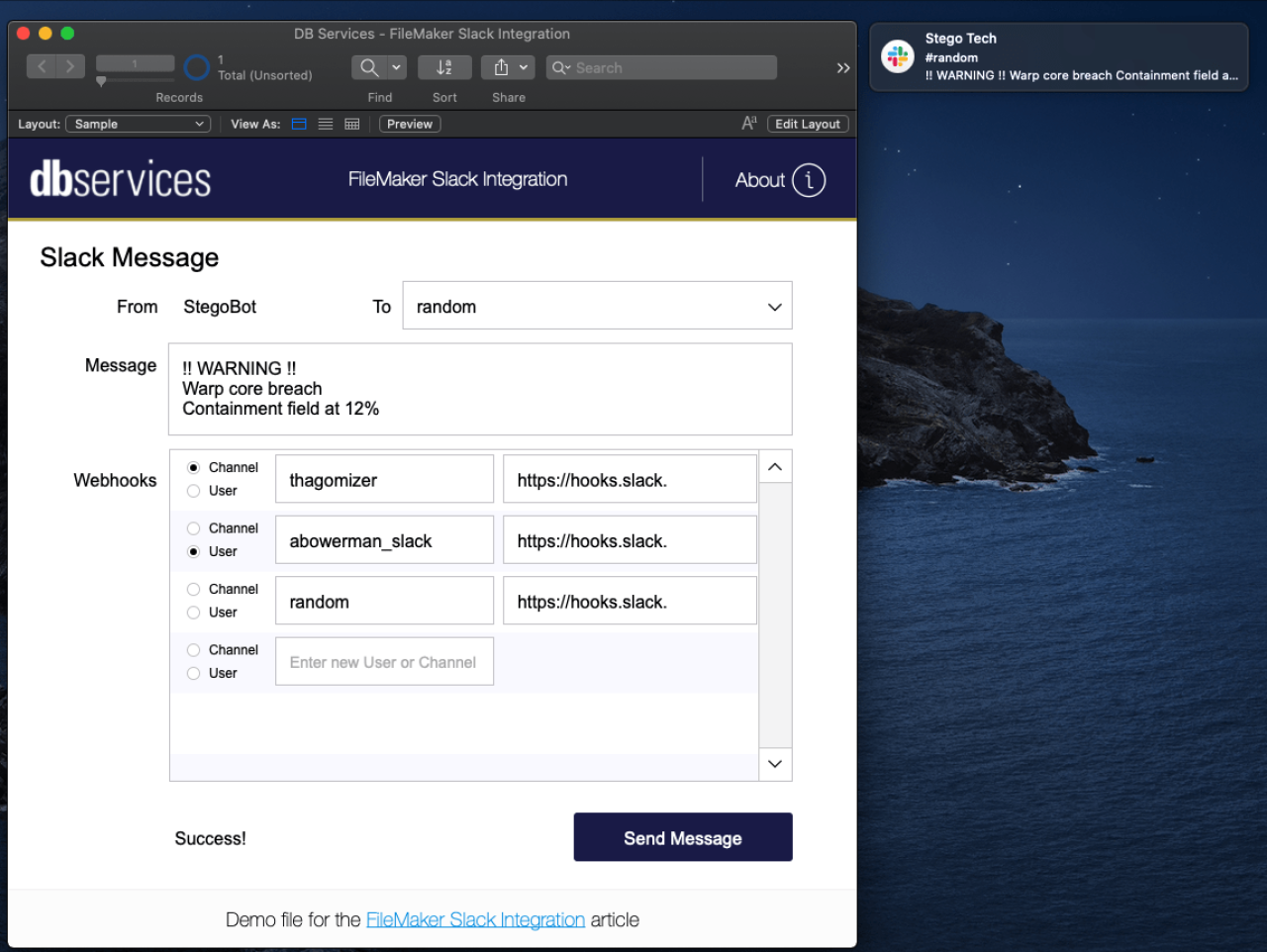Toggle the formatting bar icon
Screen dimensions: 1267x952
749,124
